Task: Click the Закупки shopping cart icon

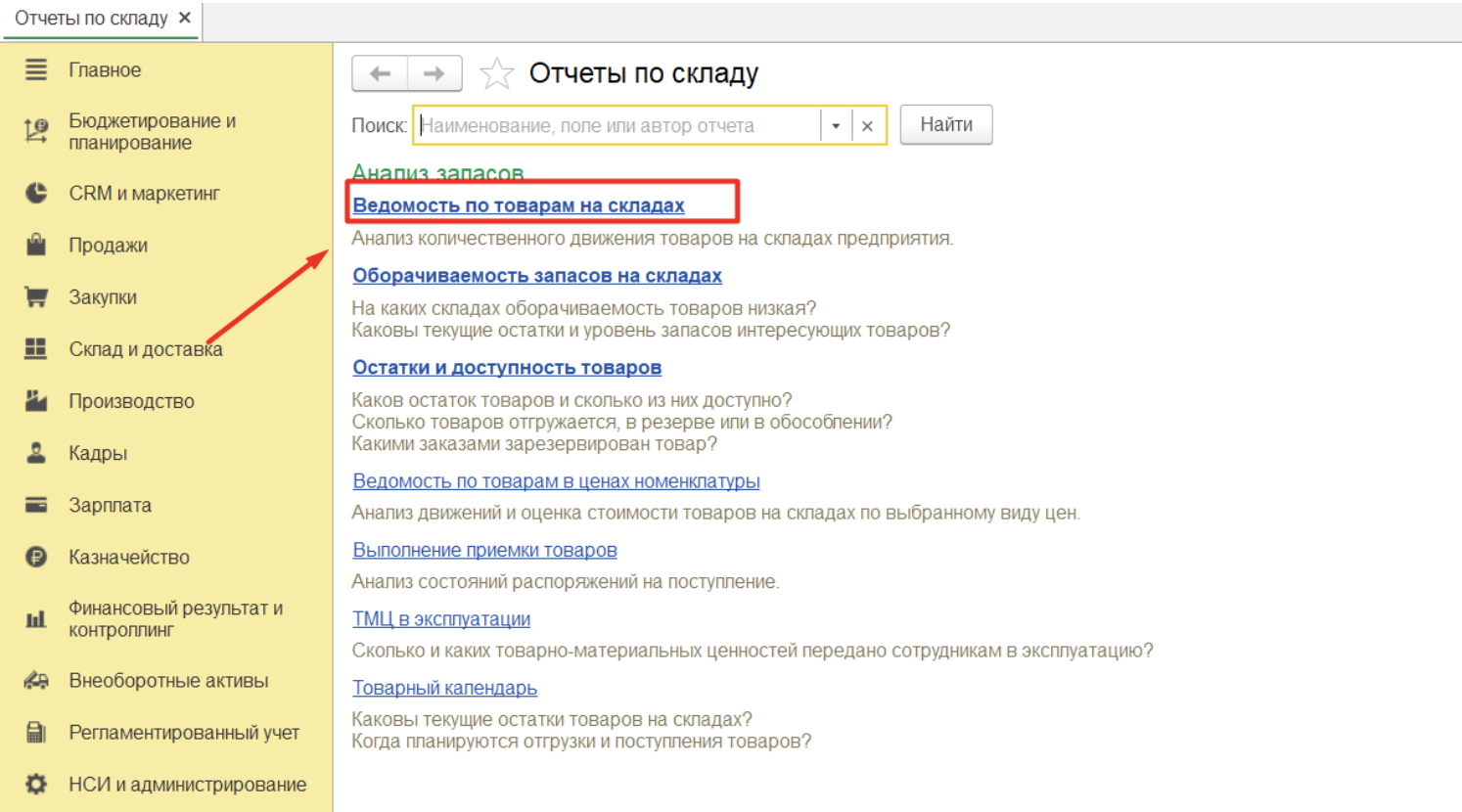Action: (x=36, y=296)
